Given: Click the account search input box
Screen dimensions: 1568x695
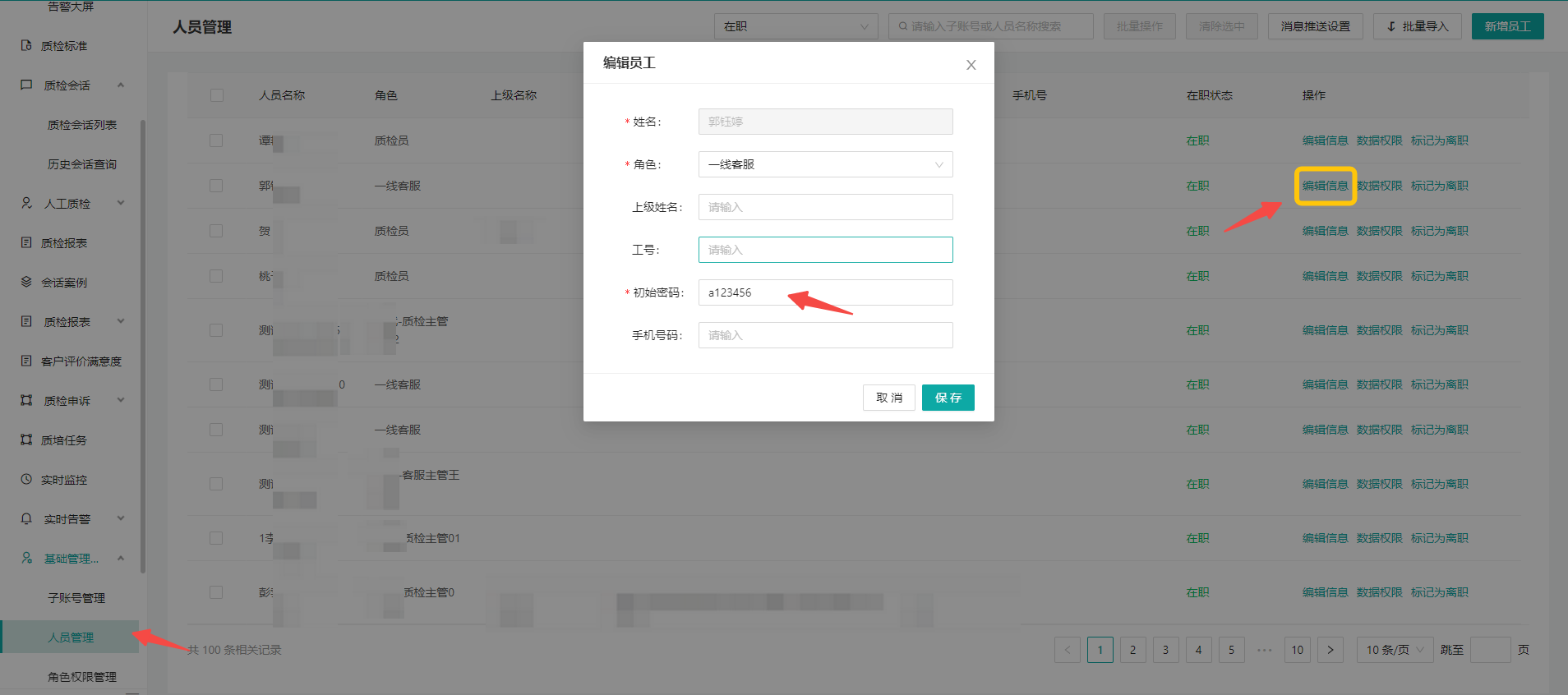Looking at the screenshot, I should (x=990, y=26).
